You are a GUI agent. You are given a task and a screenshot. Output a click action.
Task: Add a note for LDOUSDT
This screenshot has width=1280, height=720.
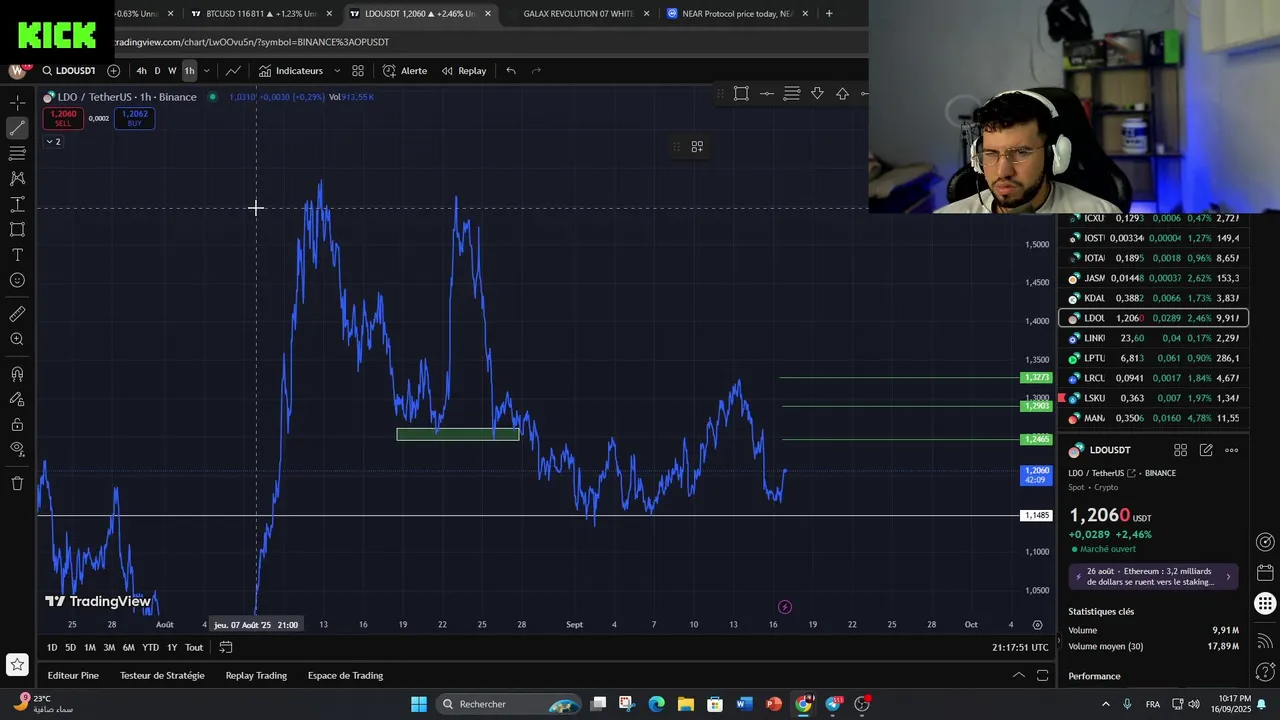click(1206, 450)
